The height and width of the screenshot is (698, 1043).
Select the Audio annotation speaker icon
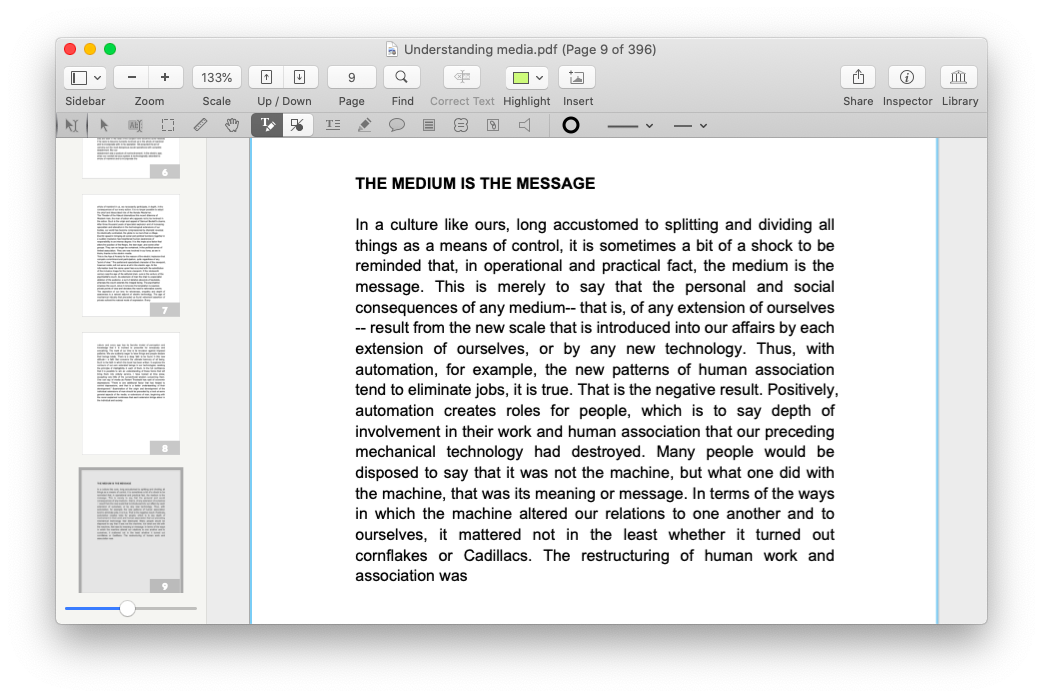click(x=525, y=125)
